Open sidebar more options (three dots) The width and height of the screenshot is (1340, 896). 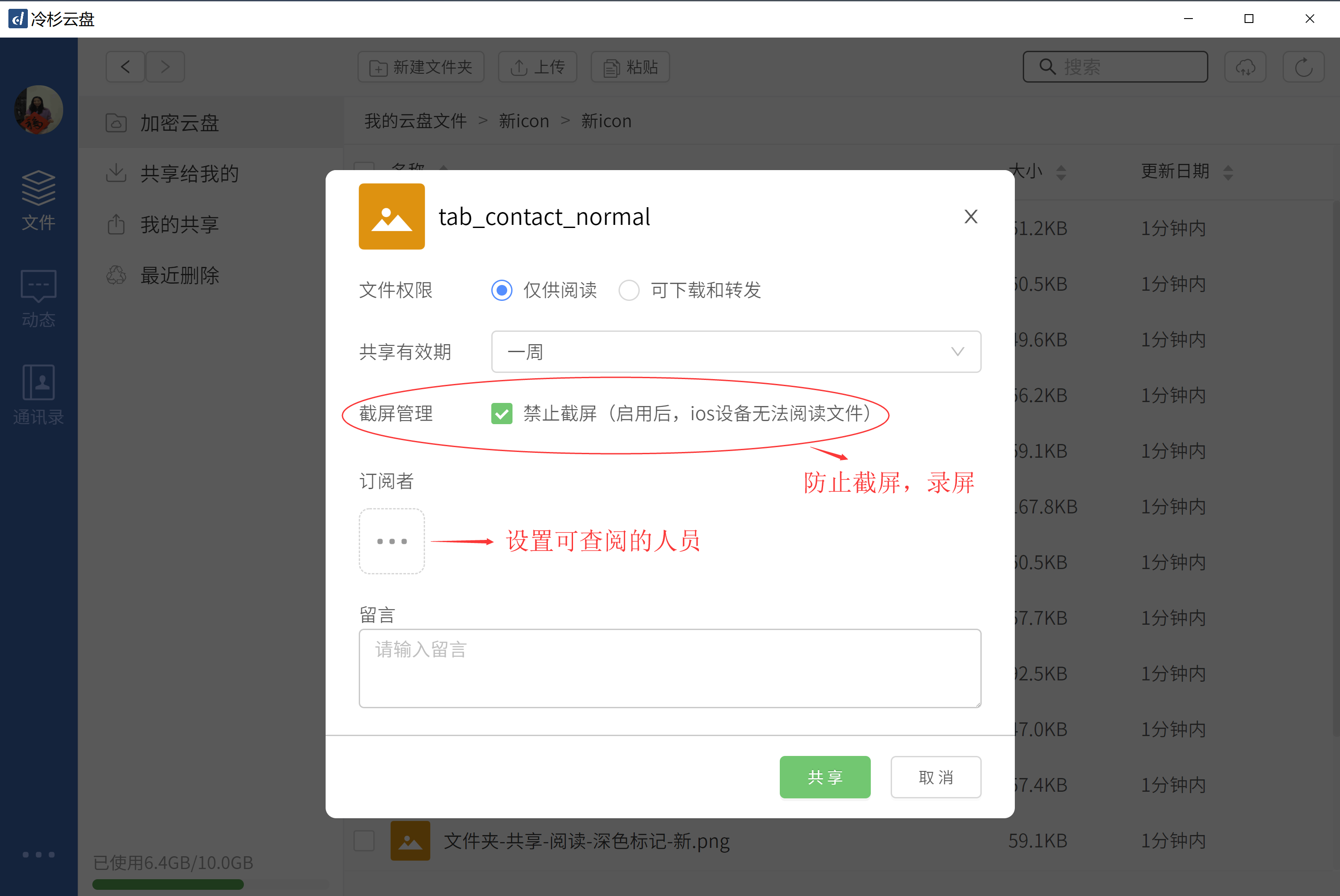(38, 854)
